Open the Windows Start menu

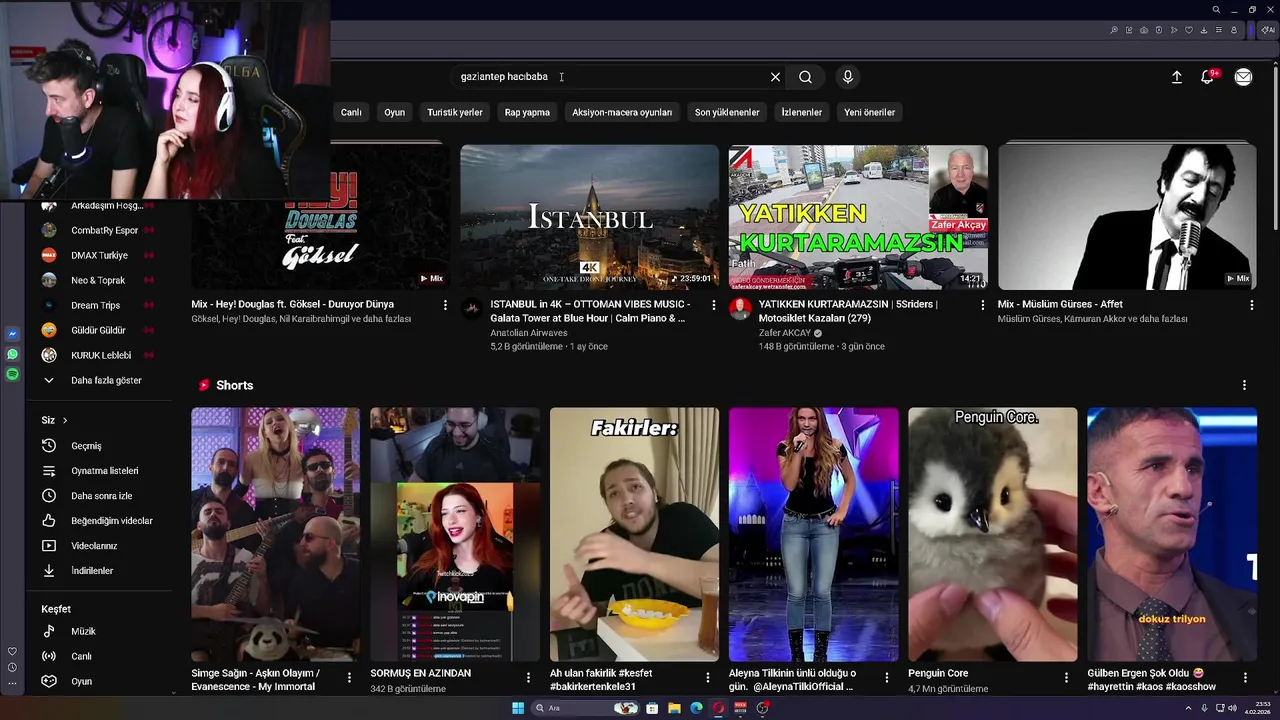click(518, 708)
